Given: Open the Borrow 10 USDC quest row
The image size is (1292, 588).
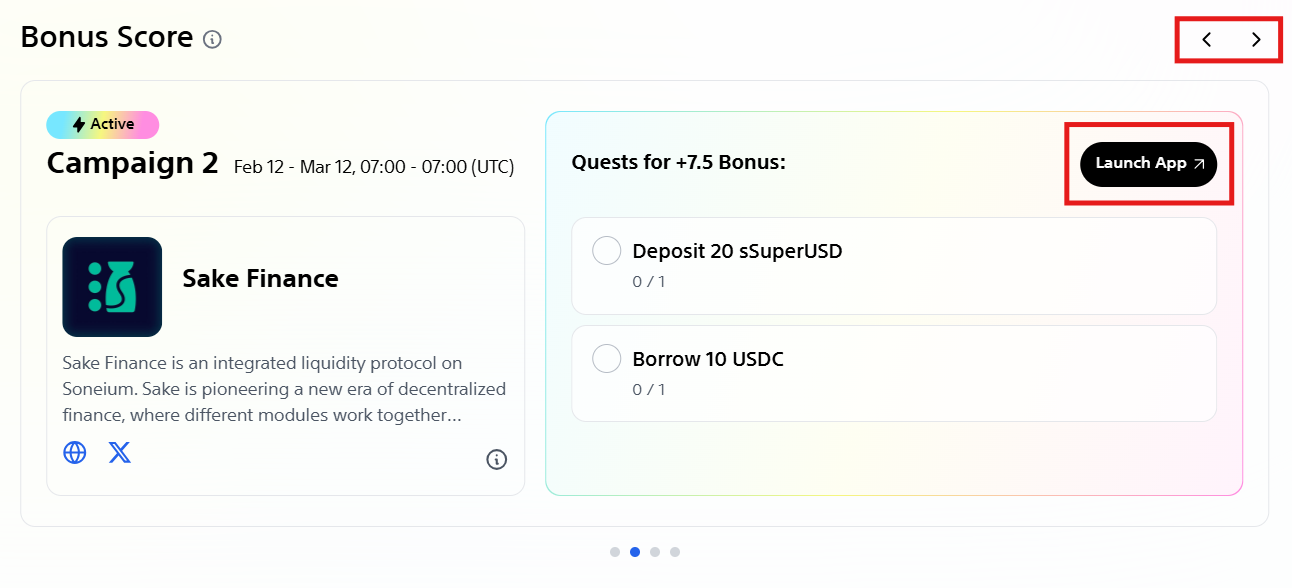Looking at the screenshot, I should point(893,372).
